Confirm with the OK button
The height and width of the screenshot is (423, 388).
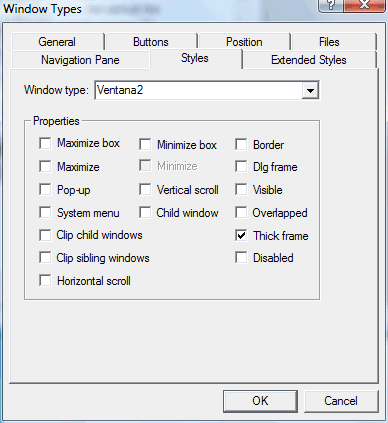pyautogui.click(x=260, y=401)
